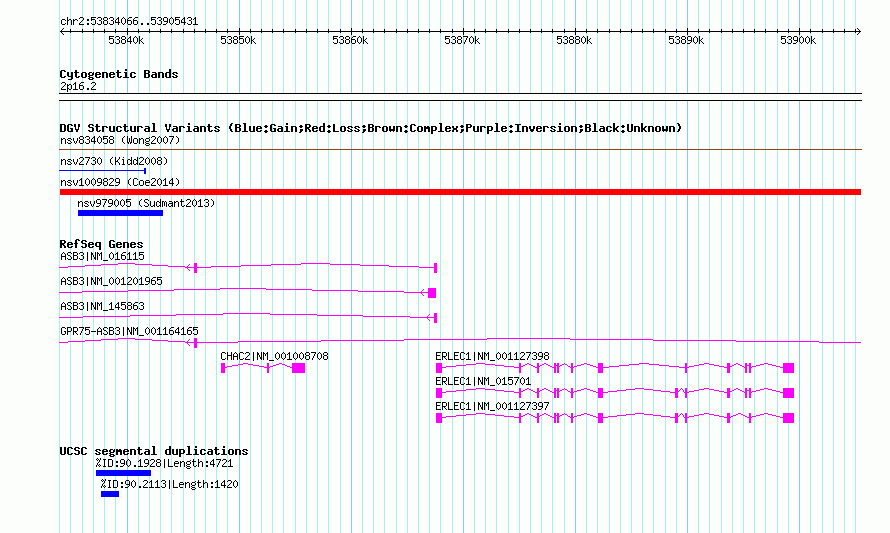Click the 53840k ruler tick label
The width and height of the screenshot is (890, 533).
(x=126, y=40)
